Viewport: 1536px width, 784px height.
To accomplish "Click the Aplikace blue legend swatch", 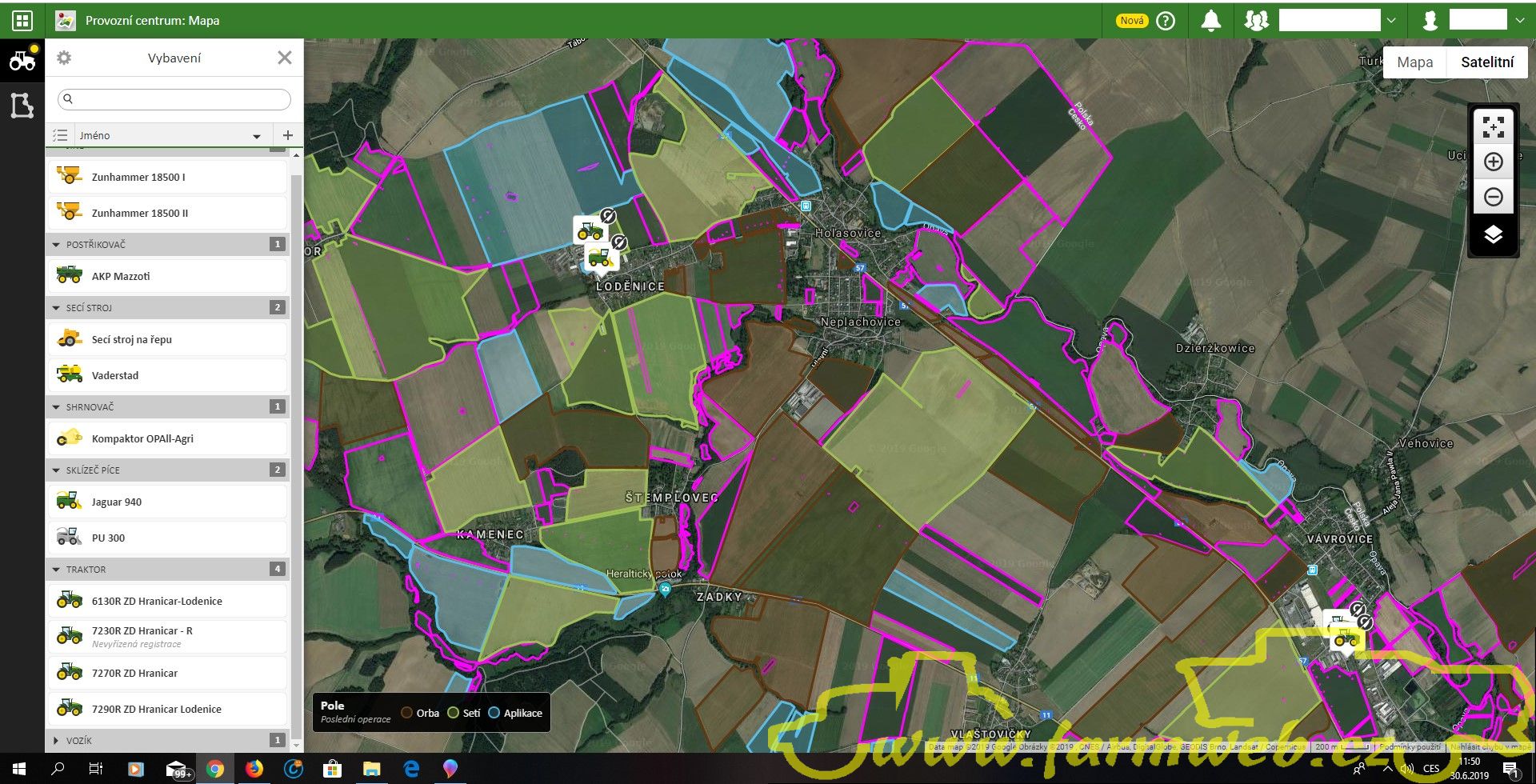I will click(494, 713).
